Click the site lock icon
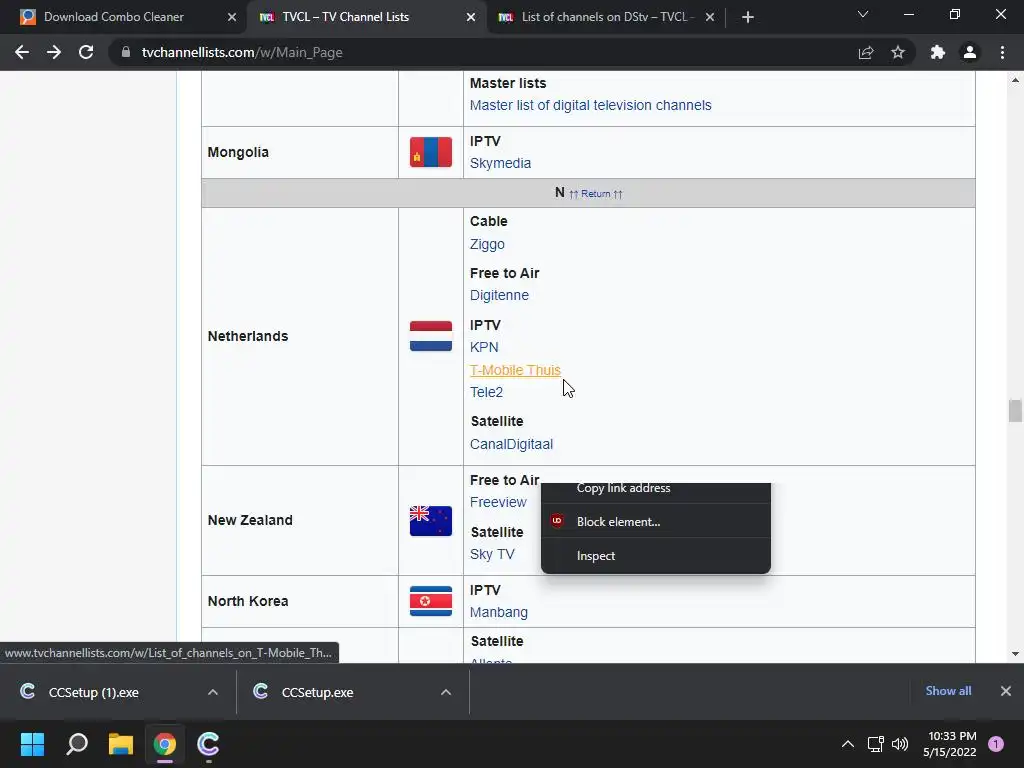This screenshot has height=768, width=1024. click(x=126, y=52)
